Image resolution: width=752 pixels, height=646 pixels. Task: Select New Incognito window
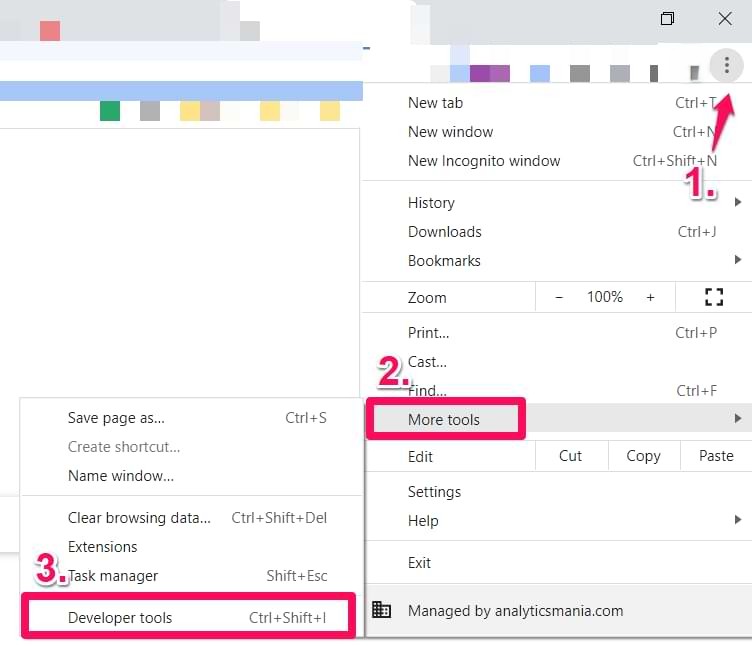[484, 161]
